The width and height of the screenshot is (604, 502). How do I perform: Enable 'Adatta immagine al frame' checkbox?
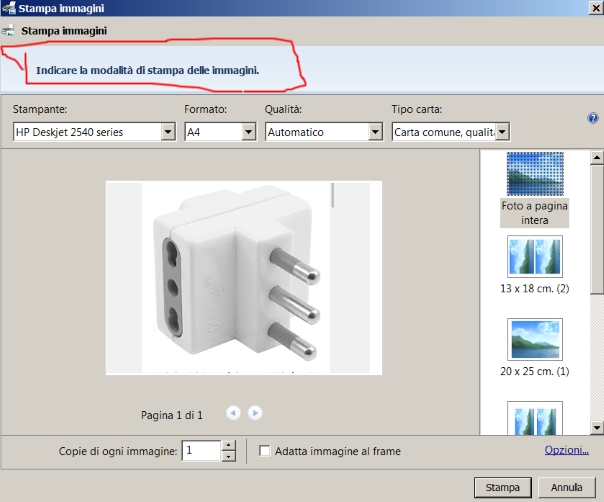pyautogui.click(x=265, y=452)
